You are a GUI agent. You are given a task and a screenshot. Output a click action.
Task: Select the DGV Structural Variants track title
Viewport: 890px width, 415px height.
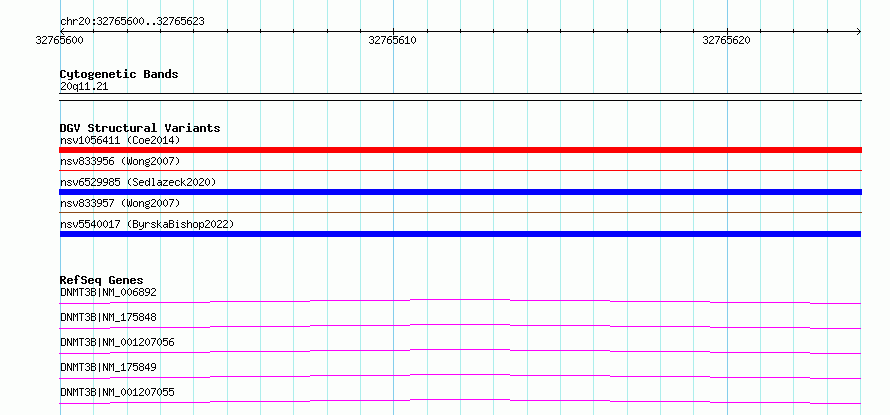(x=140, y=128)
